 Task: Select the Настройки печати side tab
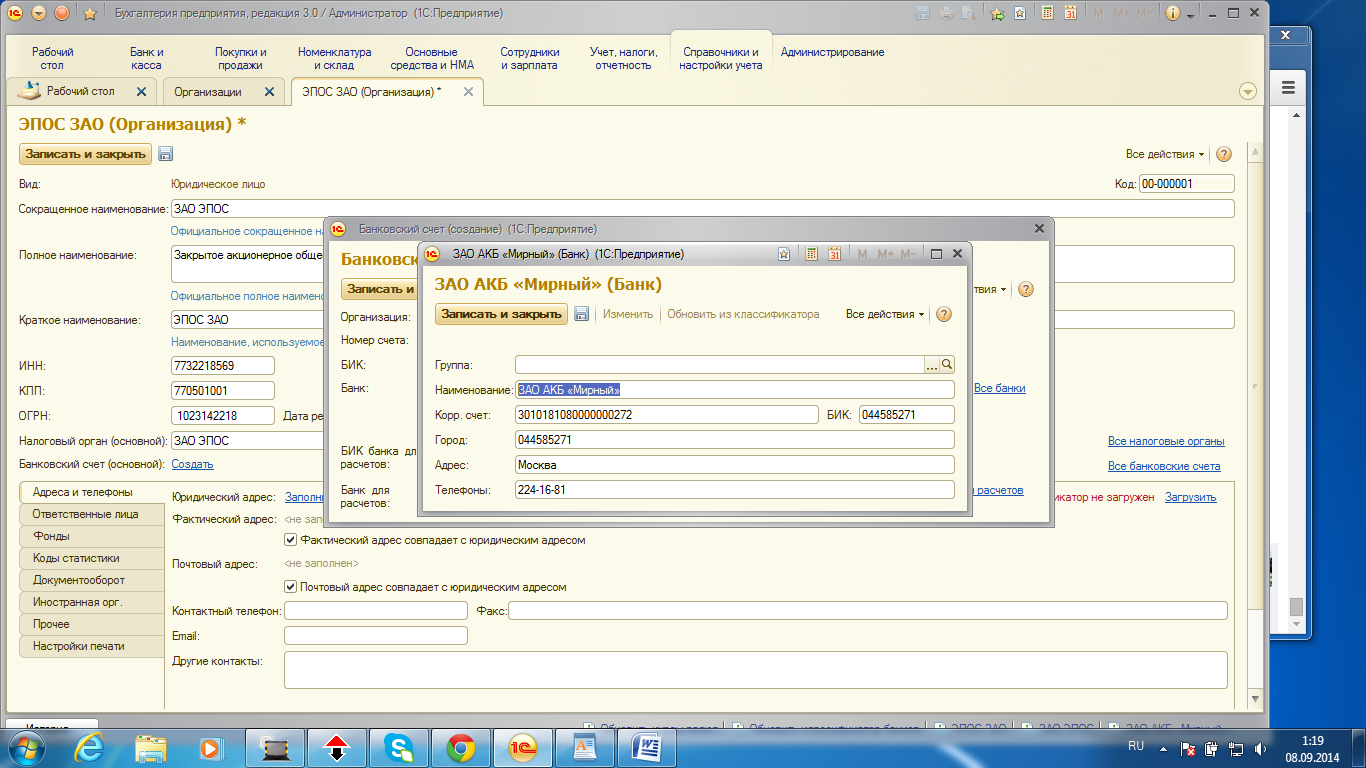91,646
